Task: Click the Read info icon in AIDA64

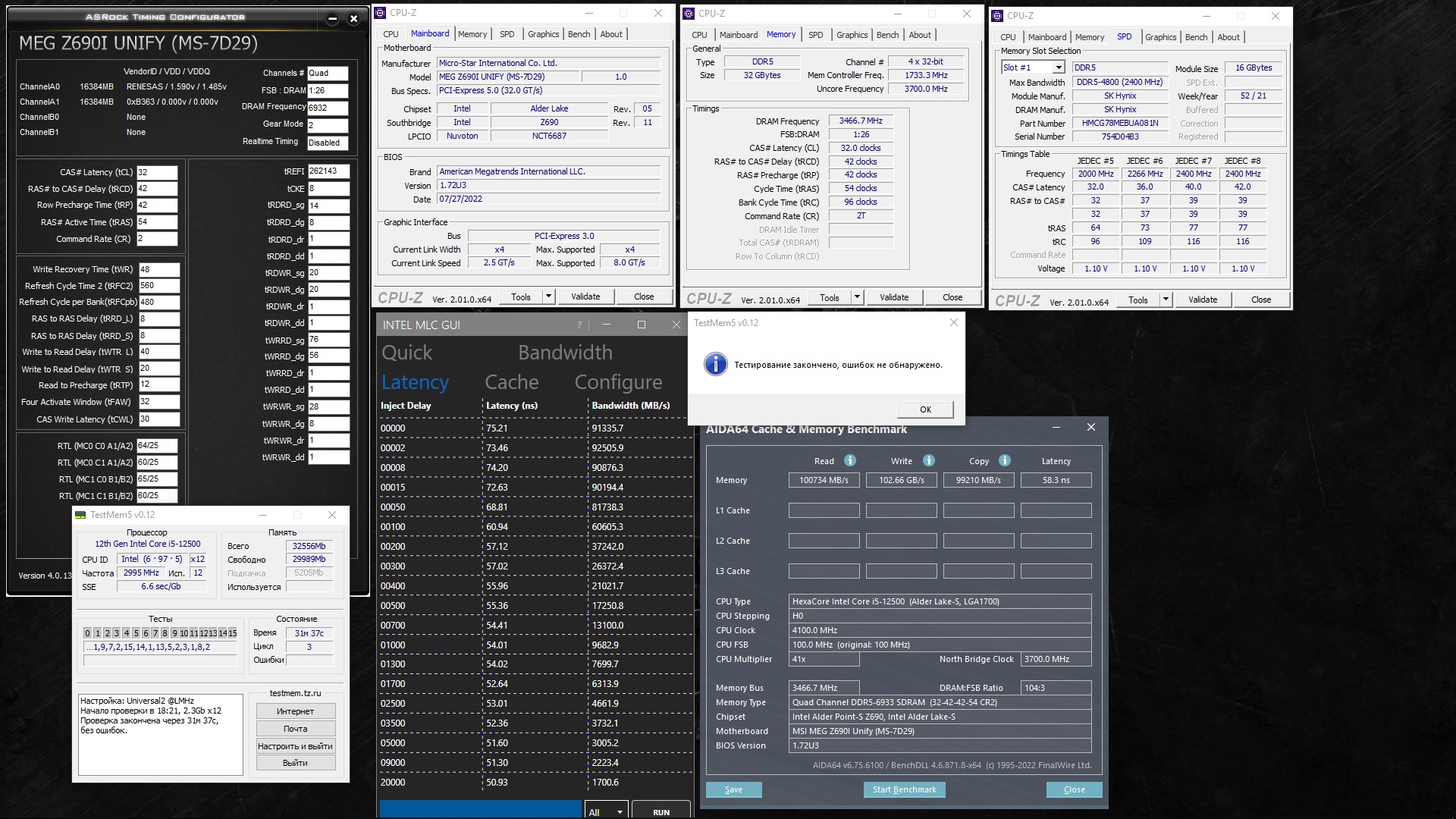Action: coord(850,460)
